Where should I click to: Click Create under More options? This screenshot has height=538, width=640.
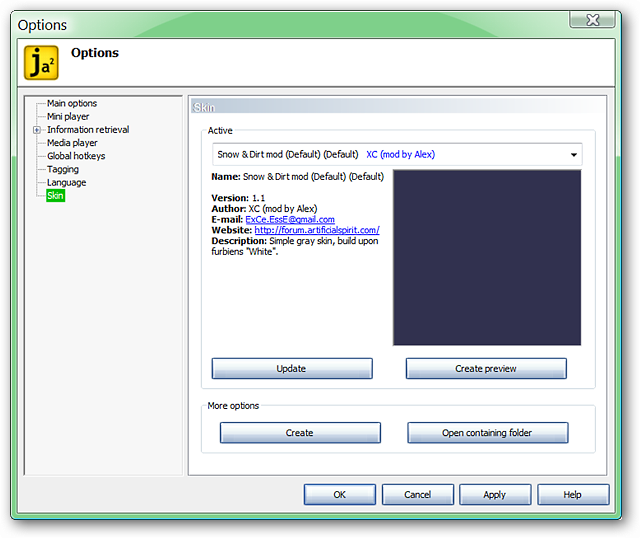point(300,433)
